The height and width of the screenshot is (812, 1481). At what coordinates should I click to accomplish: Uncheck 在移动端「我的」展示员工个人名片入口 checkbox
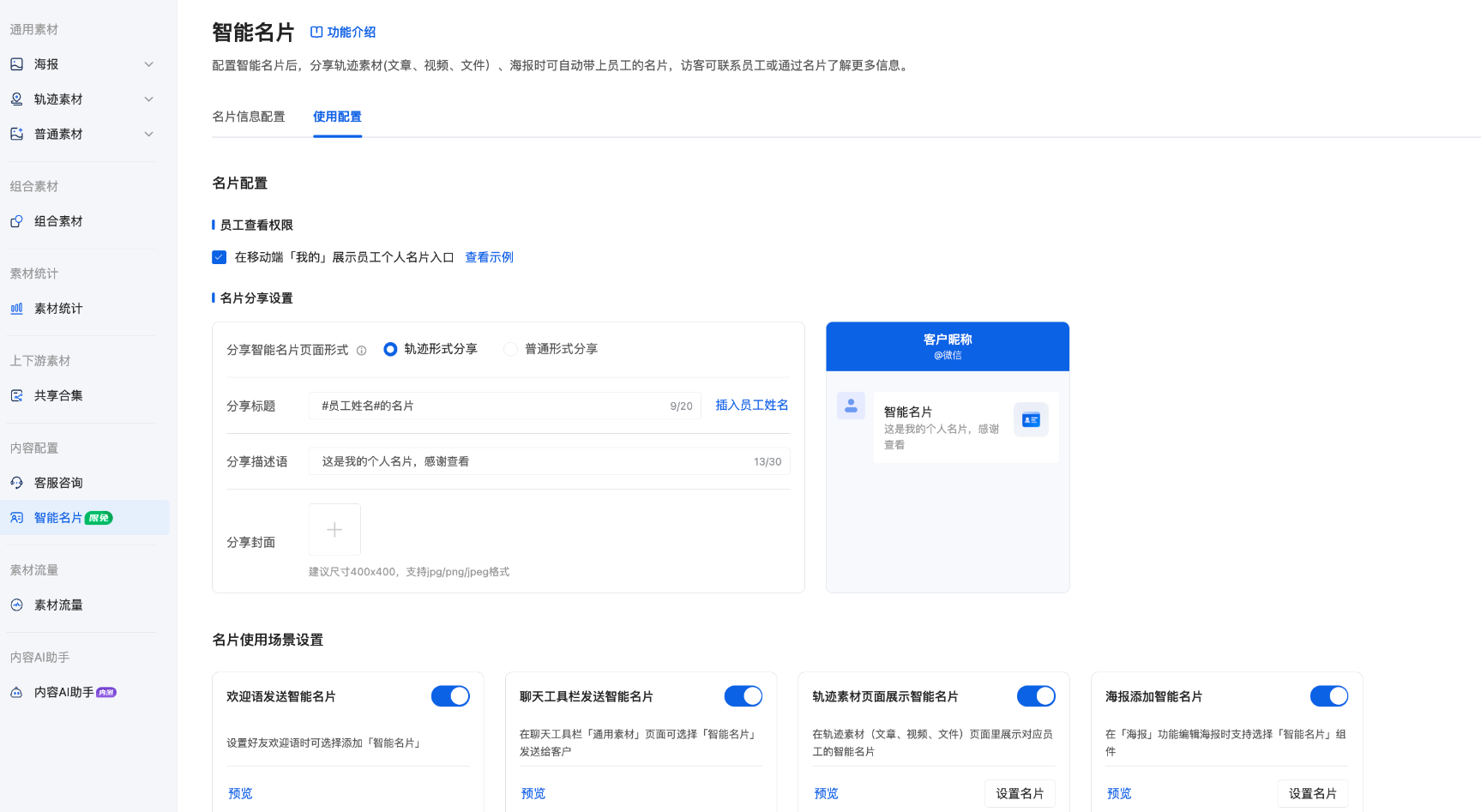point(220,257)
